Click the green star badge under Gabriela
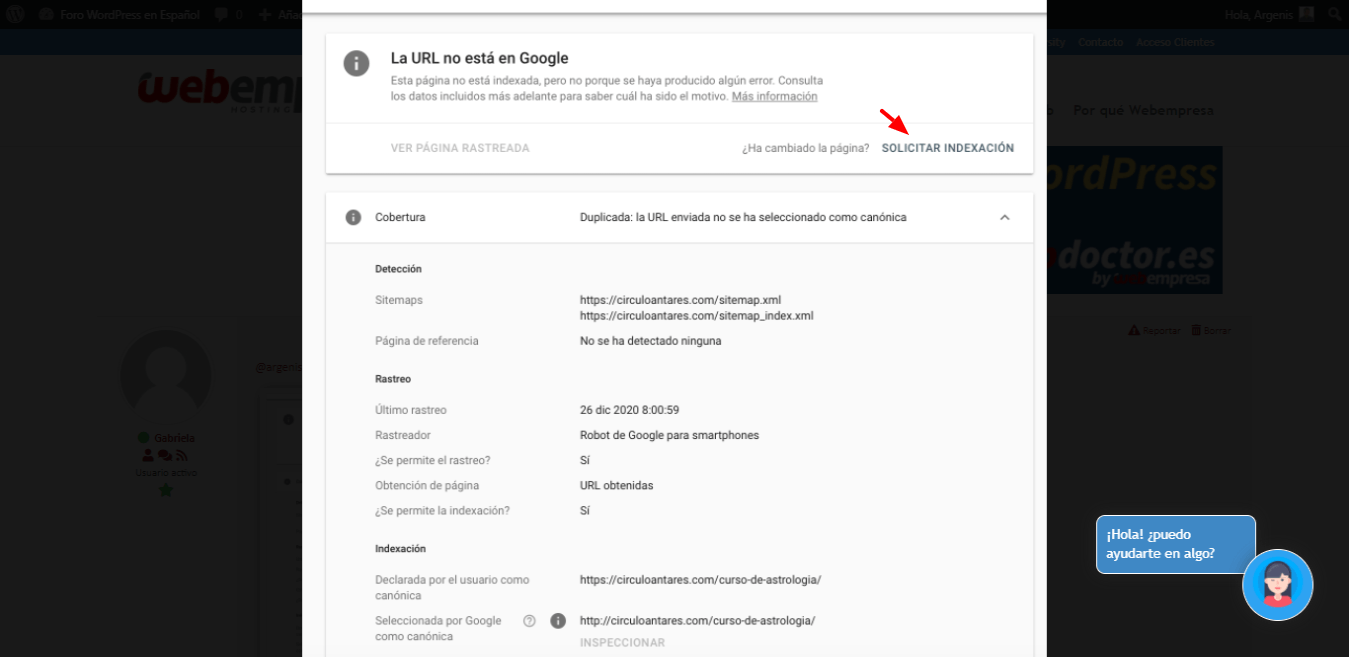 [x=166, y=490]
